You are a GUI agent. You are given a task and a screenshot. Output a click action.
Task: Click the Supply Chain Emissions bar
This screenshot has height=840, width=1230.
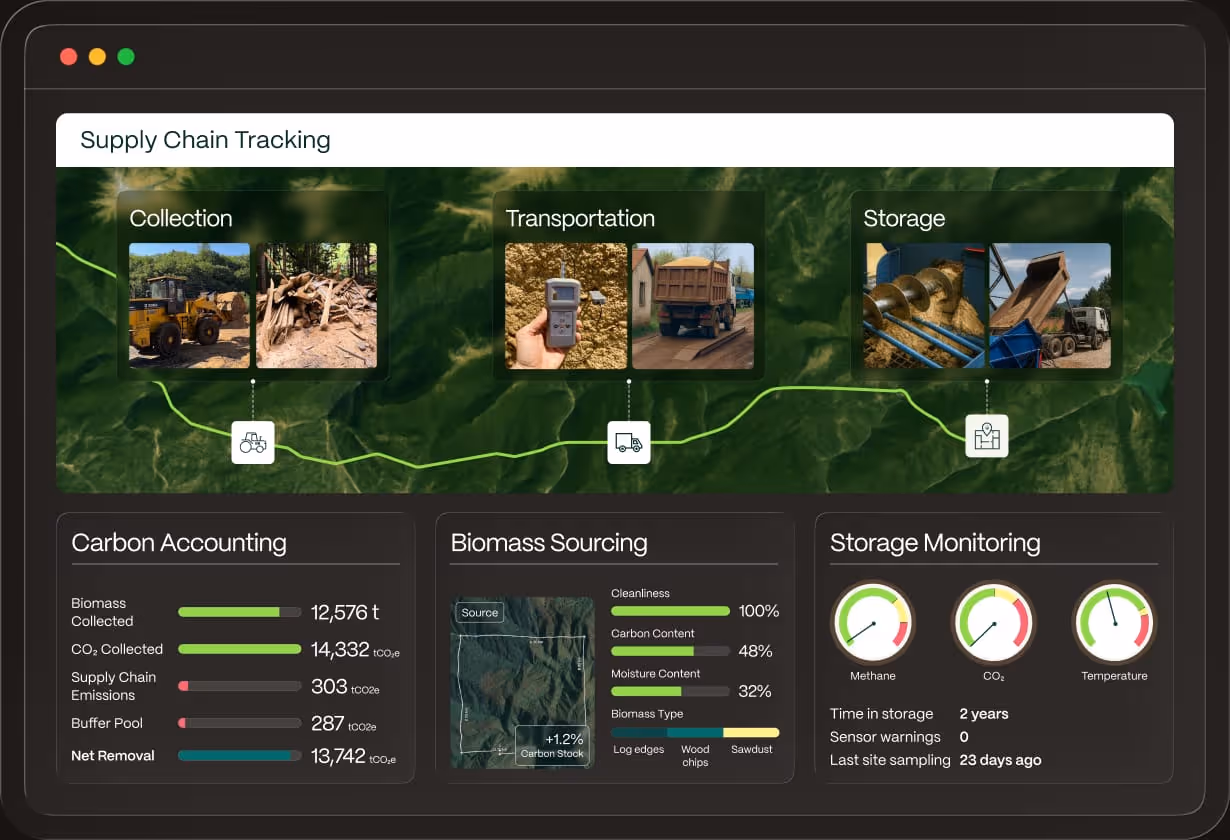(x=240, y=686)
